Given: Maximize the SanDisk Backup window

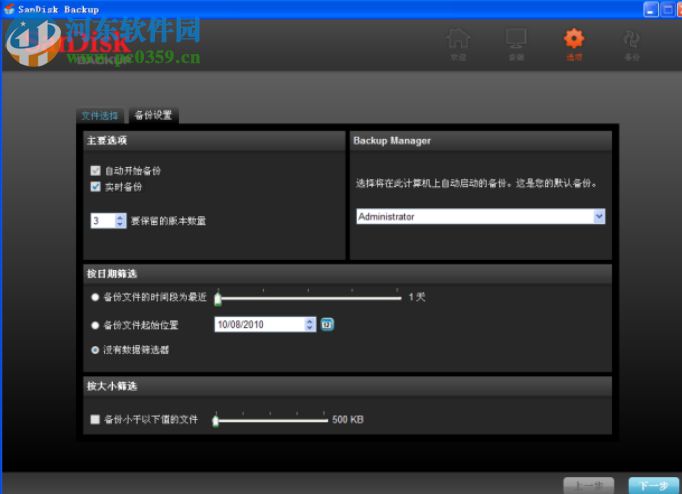Looking at the screenshot, I should pyautogui.click(x=667, y=10).
